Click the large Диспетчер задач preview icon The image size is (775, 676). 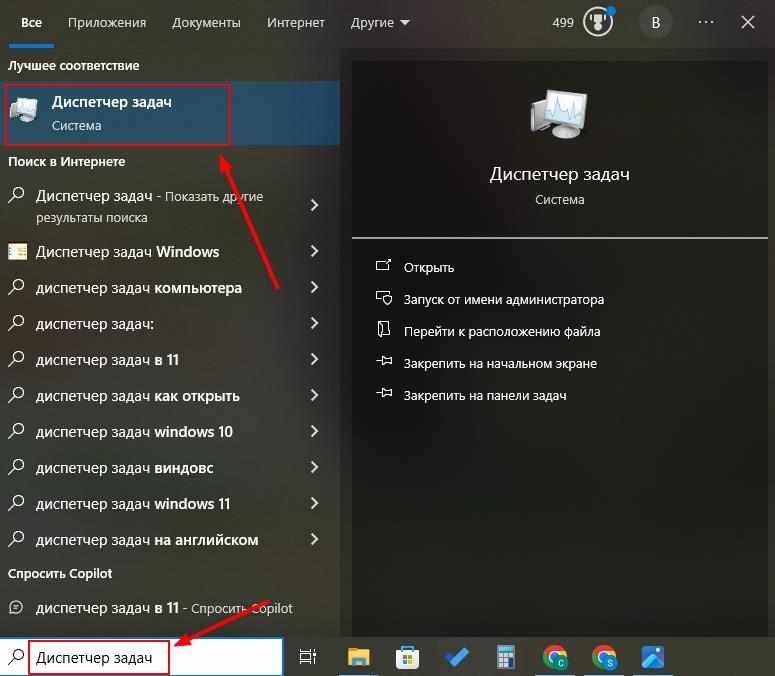pyautogui.click(x=559, y=114)
